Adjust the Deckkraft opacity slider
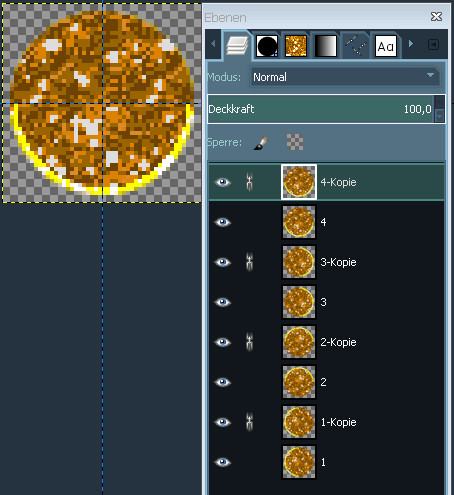 click(x=321, y=109)
